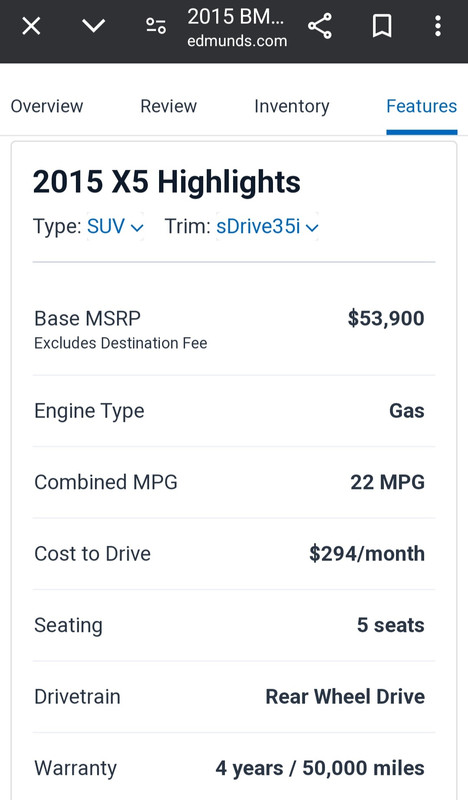
Task: Tap the minimize chevron icon in toolbar
Action: tap(93, 26)
